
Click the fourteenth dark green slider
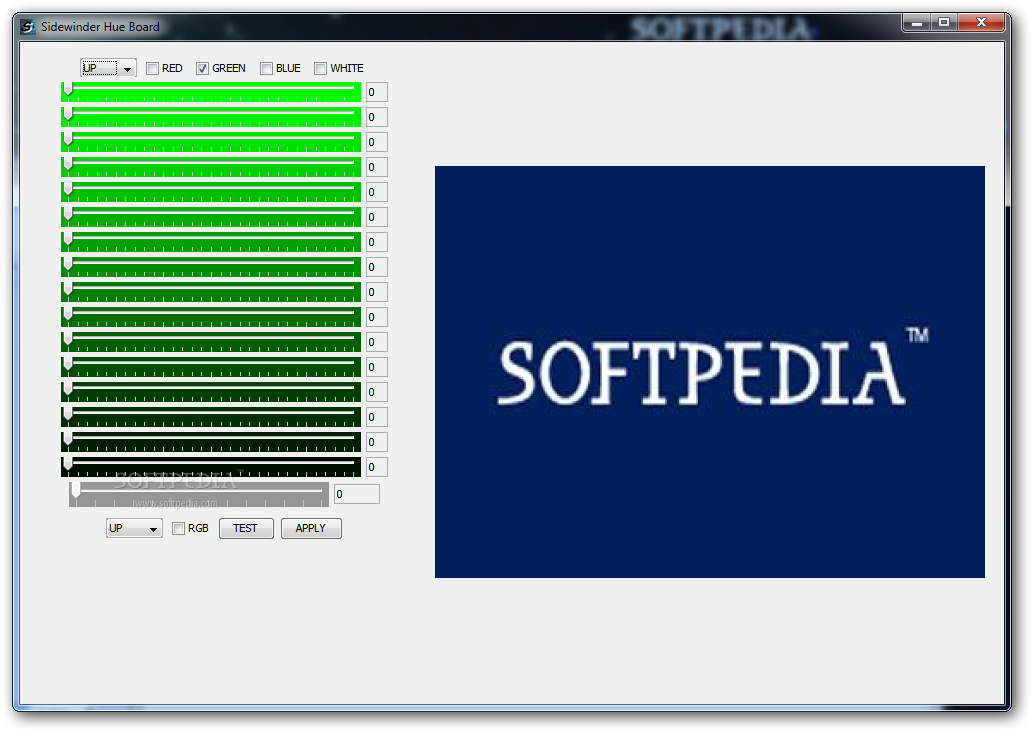211,417
